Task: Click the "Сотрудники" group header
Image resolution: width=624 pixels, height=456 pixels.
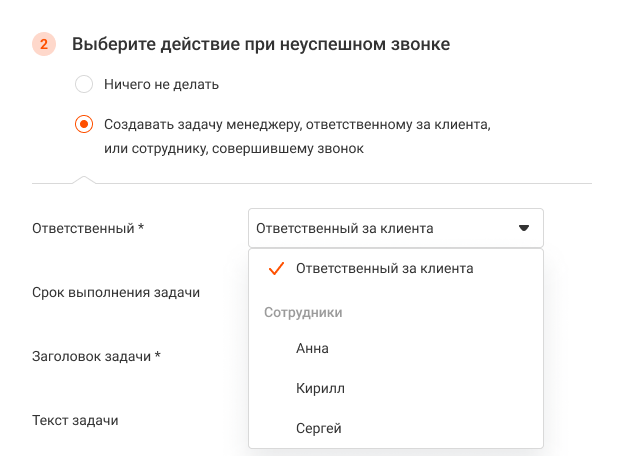Action: point(303,312)
